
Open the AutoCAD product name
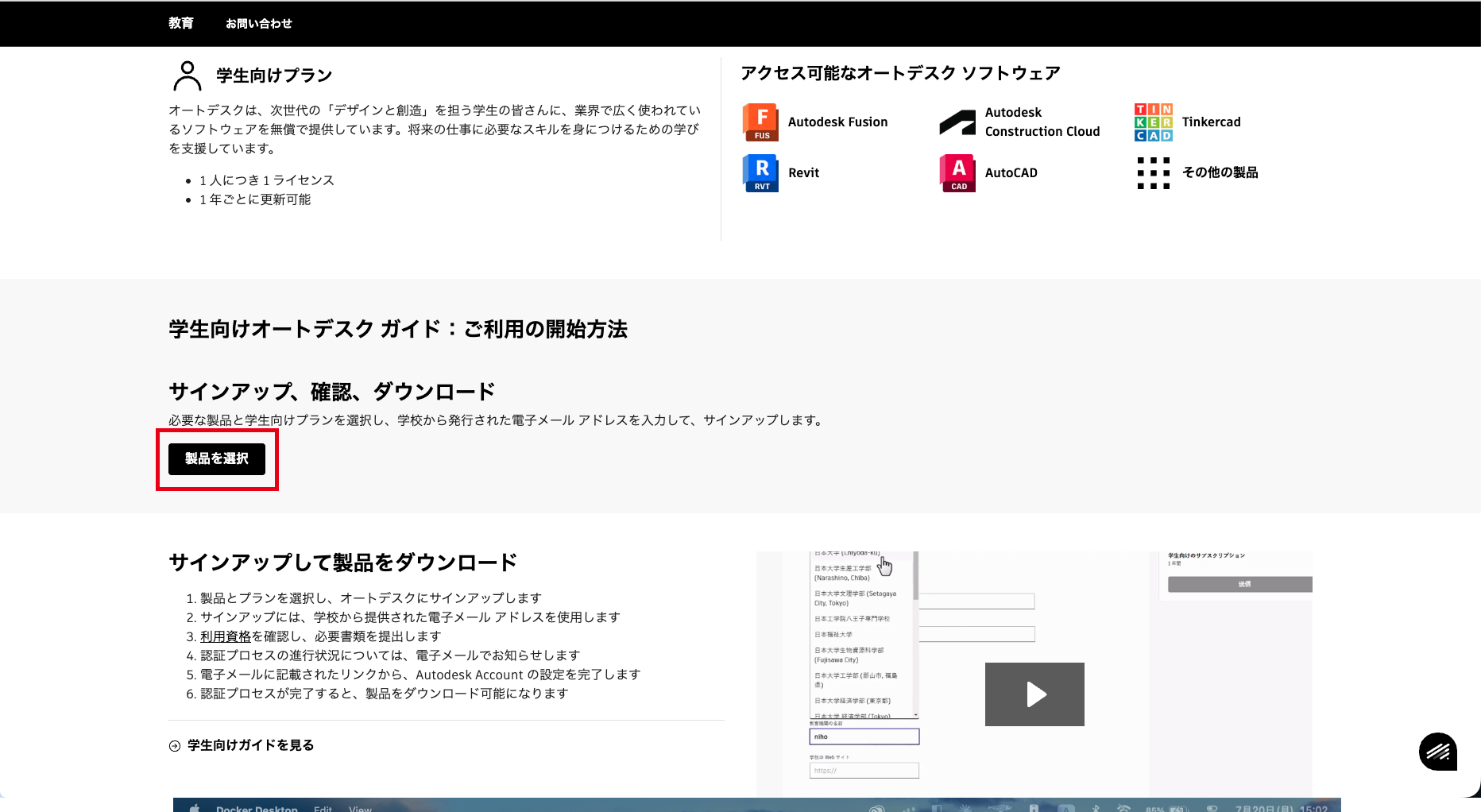(1011, 173)
